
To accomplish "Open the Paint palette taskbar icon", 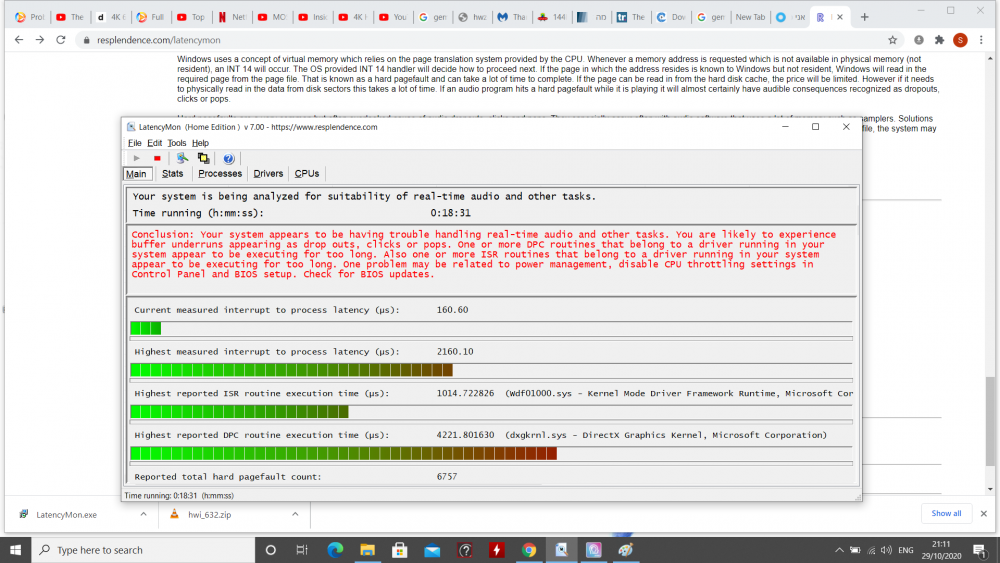I will [626, 550].
